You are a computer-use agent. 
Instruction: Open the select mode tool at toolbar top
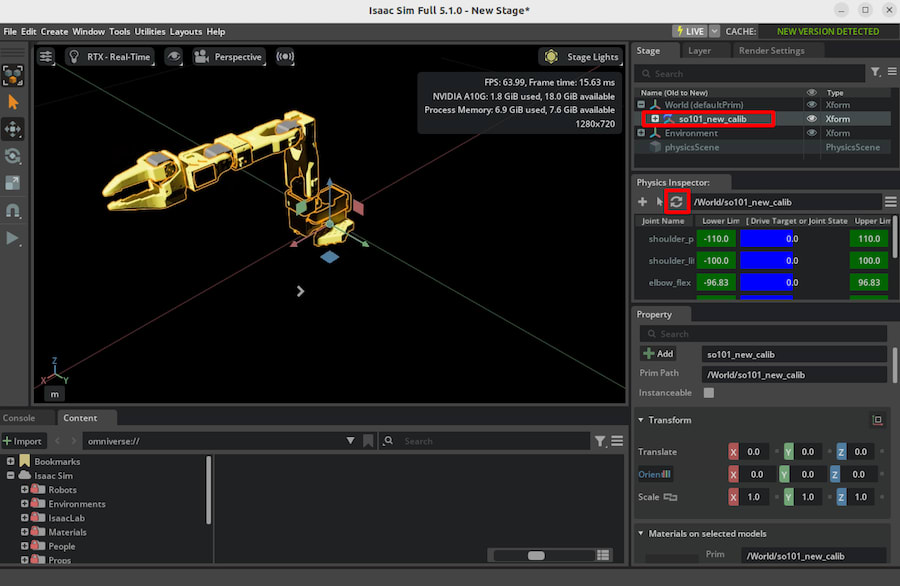[13, 75]
